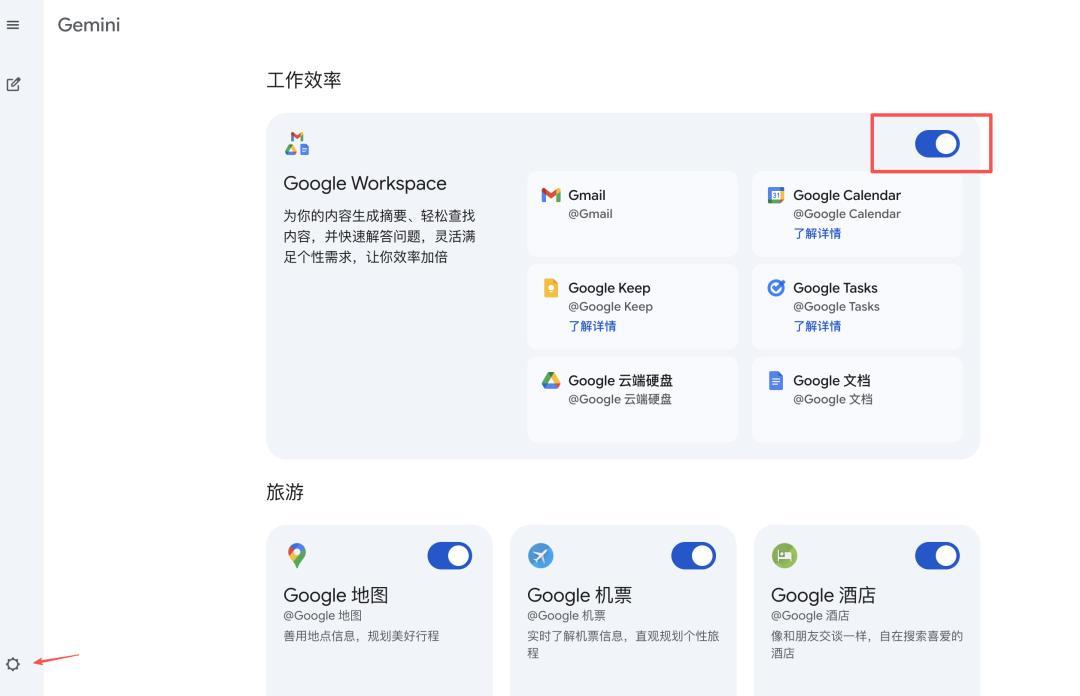
Task: Click the Gemini title text
Action: pyautogui.click(x=89, y=25)
